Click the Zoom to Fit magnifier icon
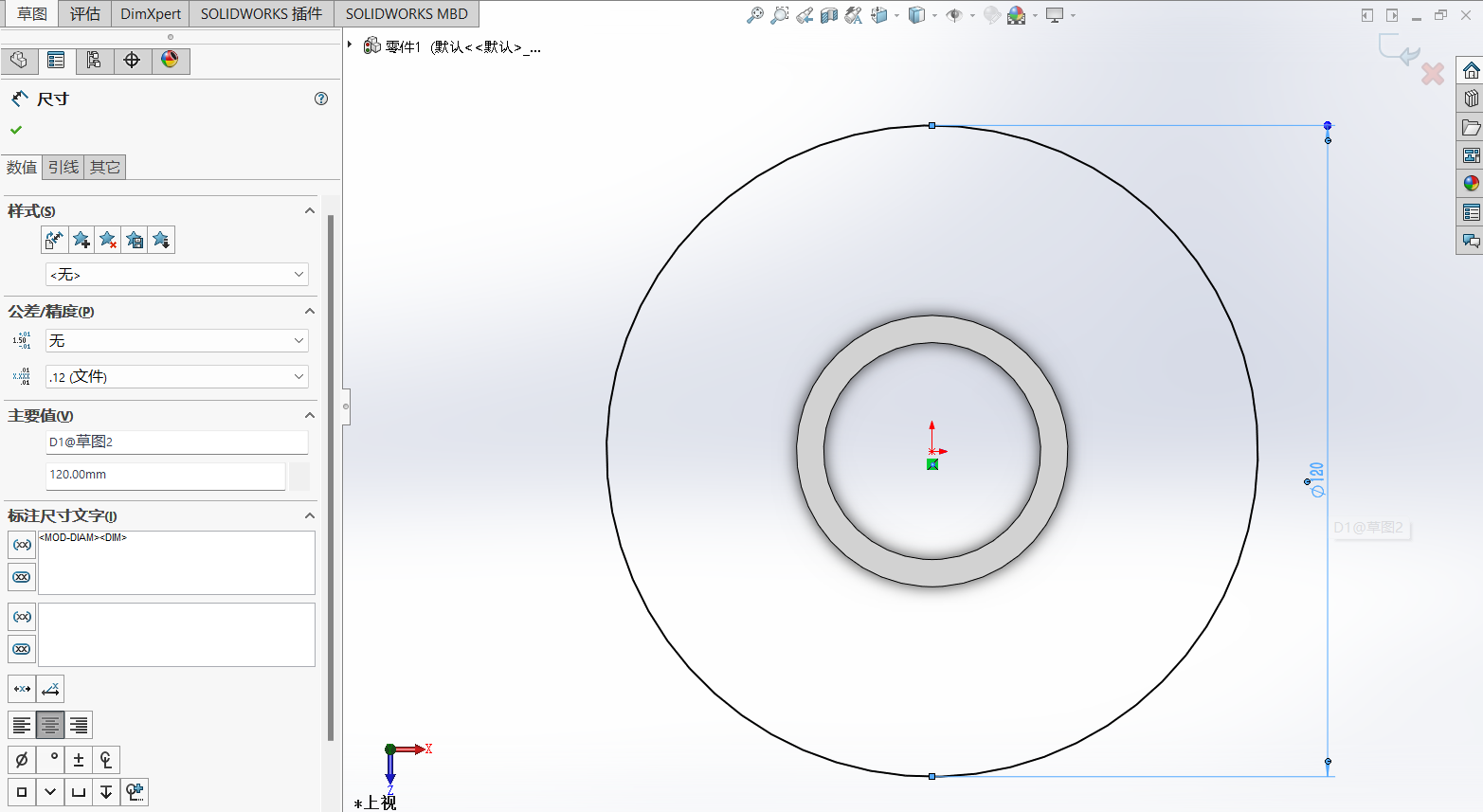The image size is (1483, 812). (x=755, y=15)
